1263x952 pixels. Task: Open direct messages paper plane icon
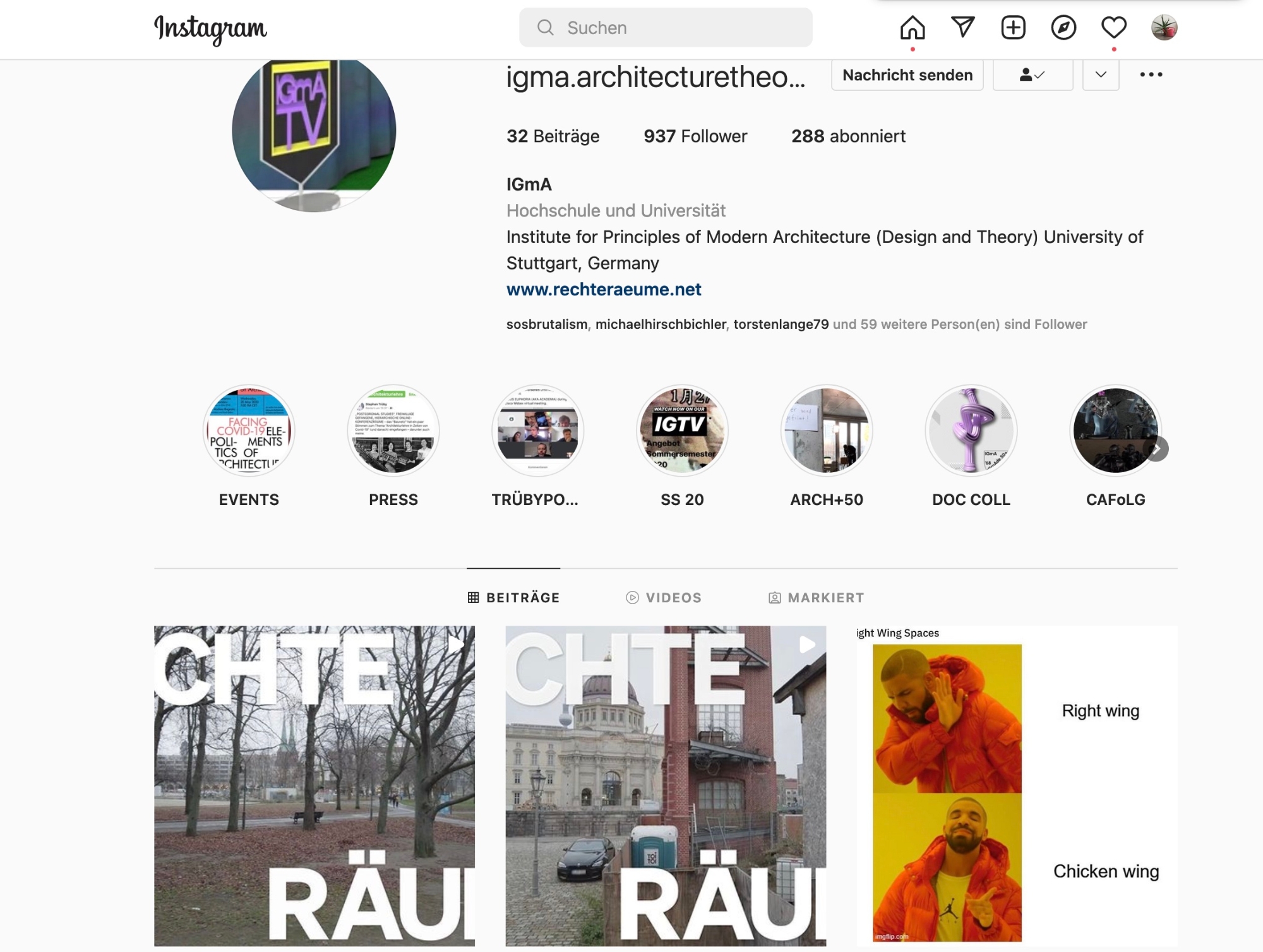coord(963,27)
